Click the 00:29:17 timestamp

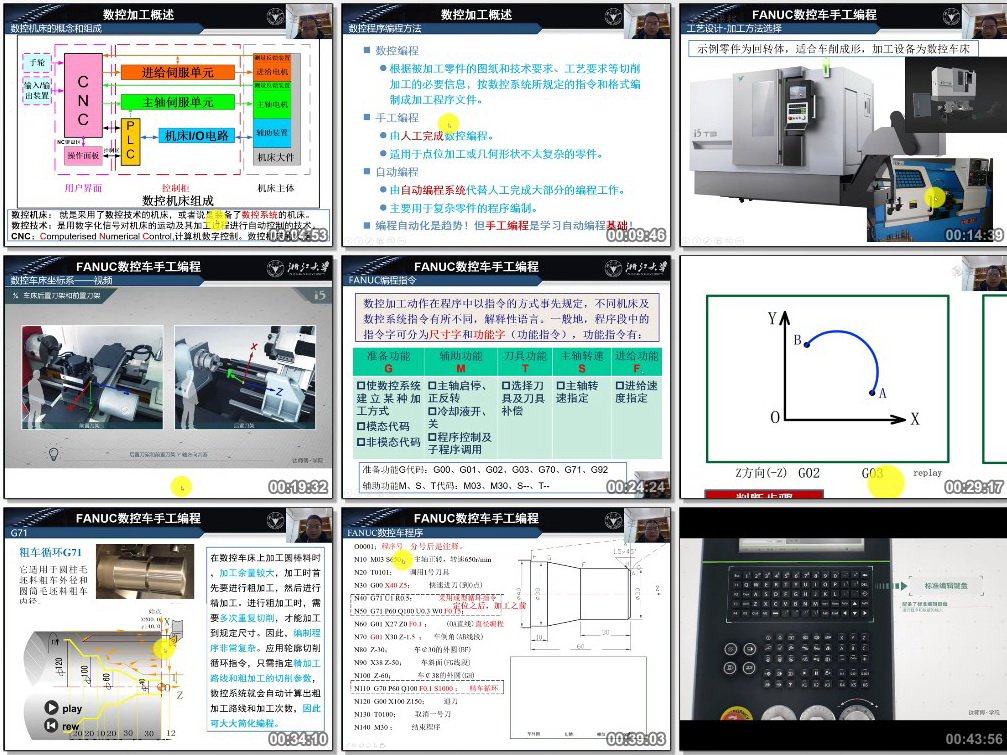974,487
